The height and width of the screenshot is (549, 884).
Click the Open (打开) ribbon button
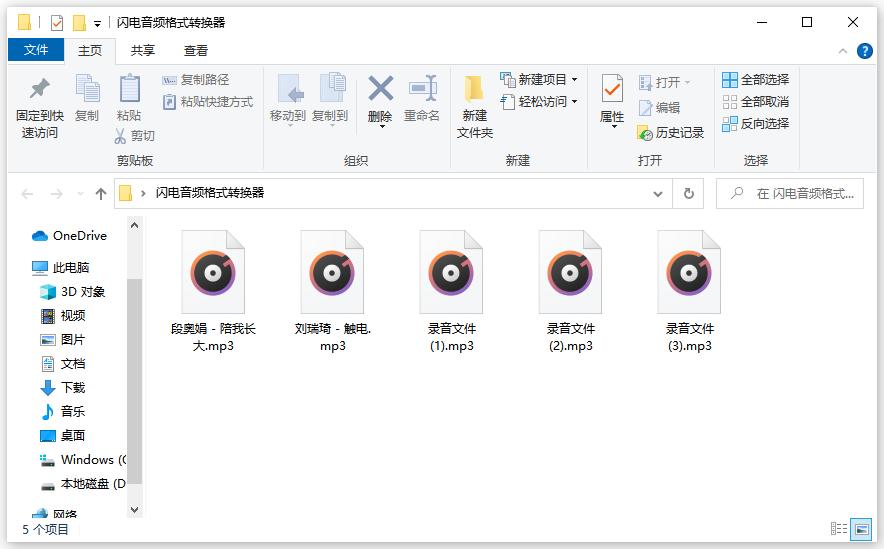point(664,83)
